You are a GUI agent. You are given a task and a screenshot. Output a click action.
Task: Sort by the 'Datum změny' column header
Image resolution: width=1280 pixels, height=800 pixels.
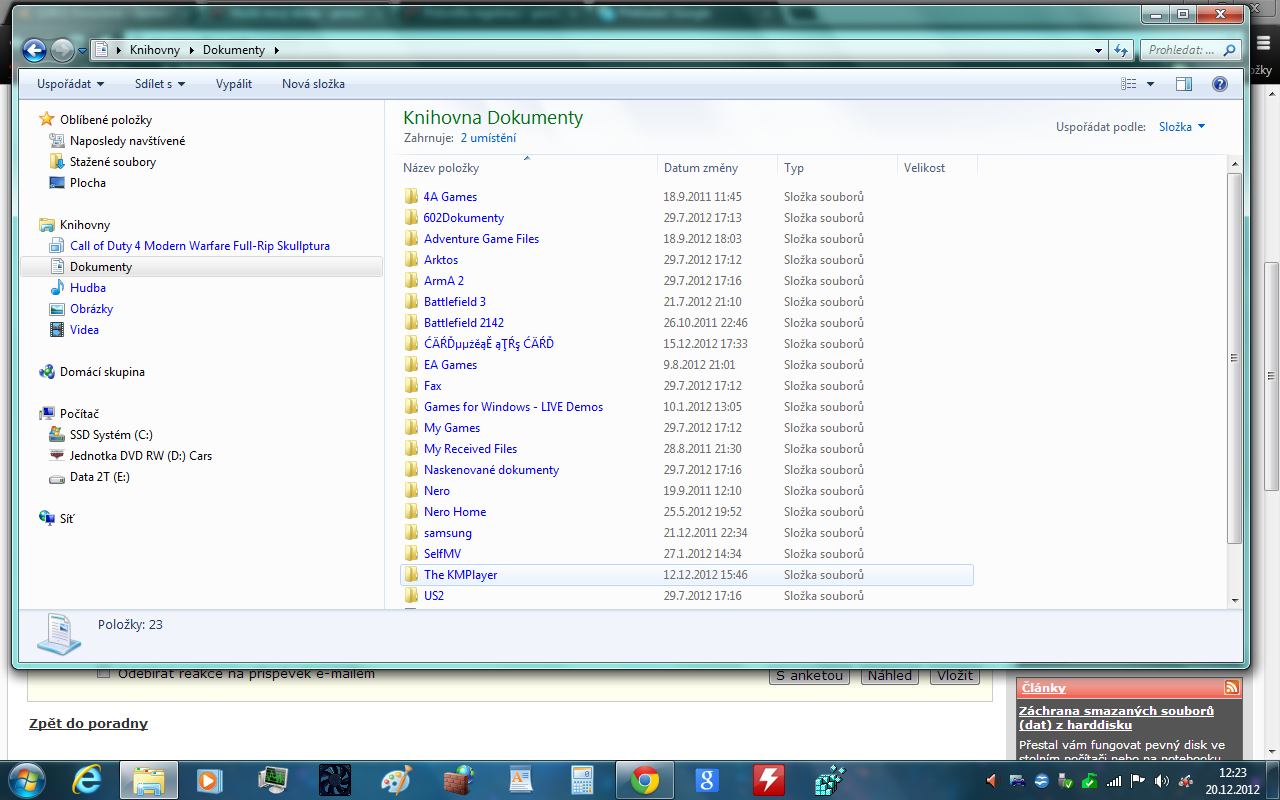tap(717, 168)
